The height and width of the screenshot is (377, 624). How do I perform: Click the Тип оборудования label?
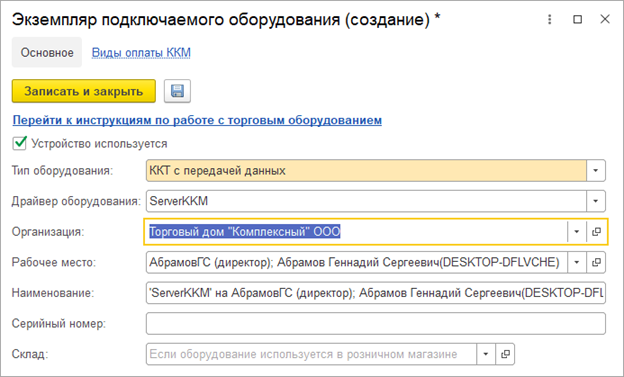coord(62,170)
